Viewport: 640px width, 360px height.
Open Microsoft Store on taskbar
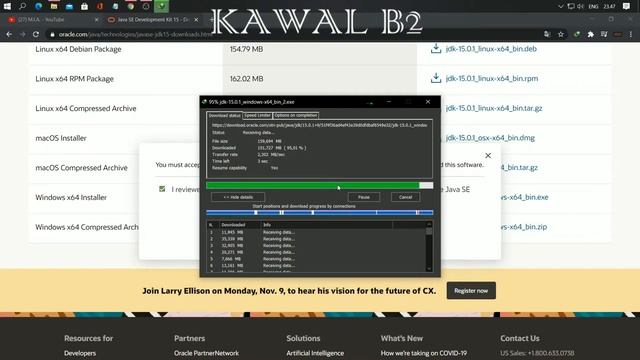click(84, 6)
